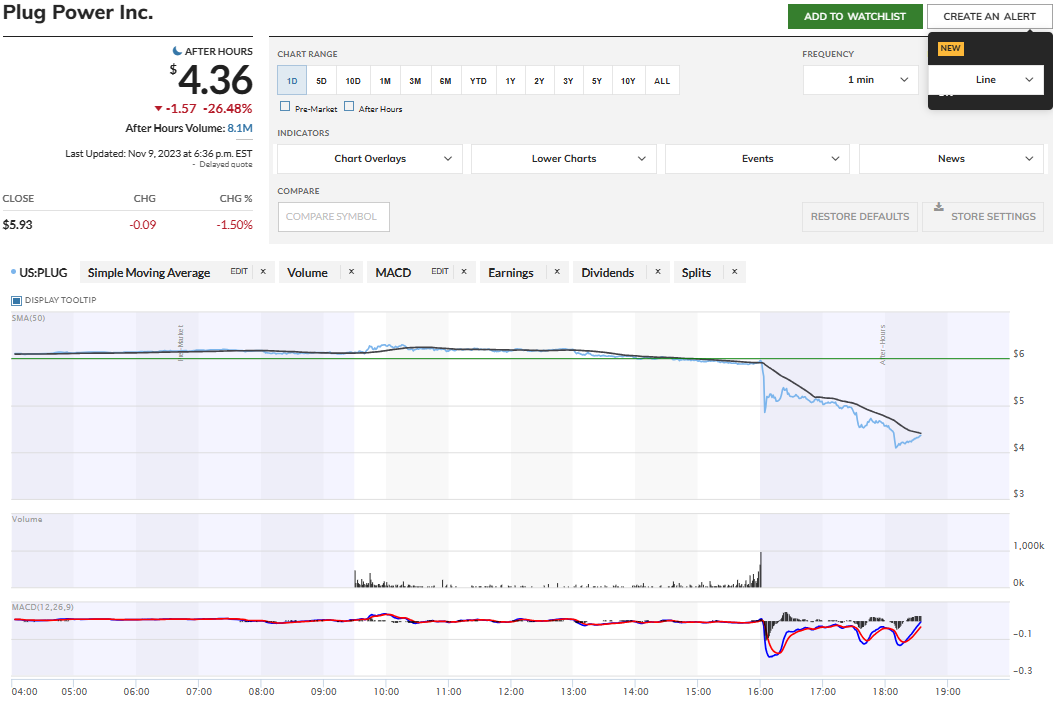Select the 10D chart range
This screenshot has height=708, width=1053.
coord(353,81)
